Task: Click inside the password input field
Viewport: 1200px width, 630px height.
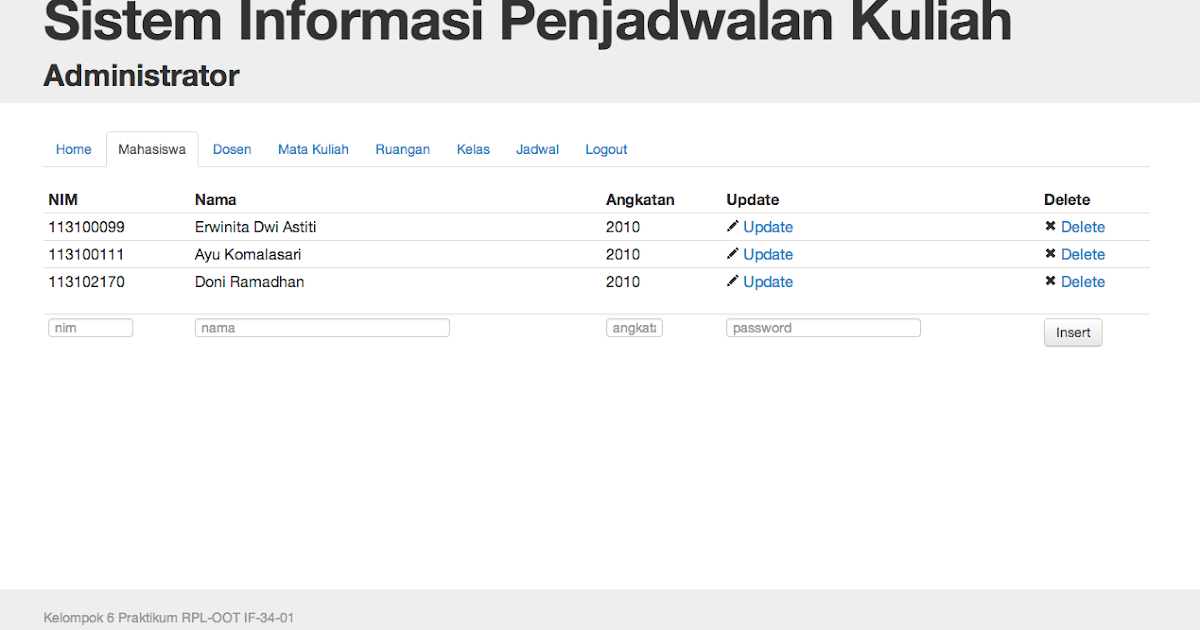Action: click(822, 327)
